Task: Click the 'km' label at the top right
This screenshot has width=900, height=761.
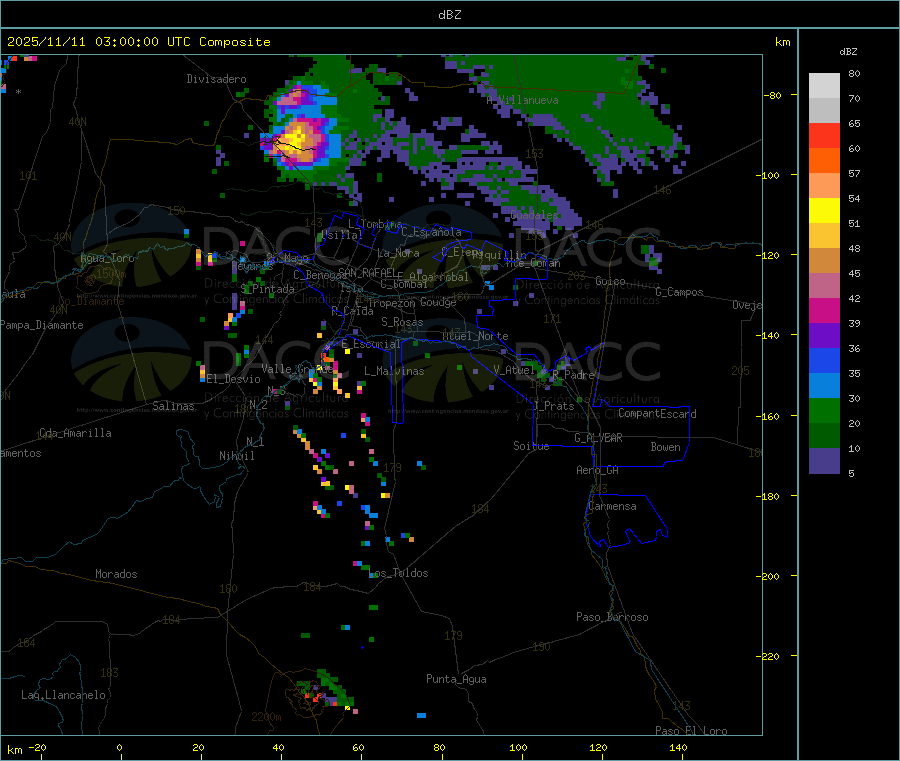Action: coord(782,42)
